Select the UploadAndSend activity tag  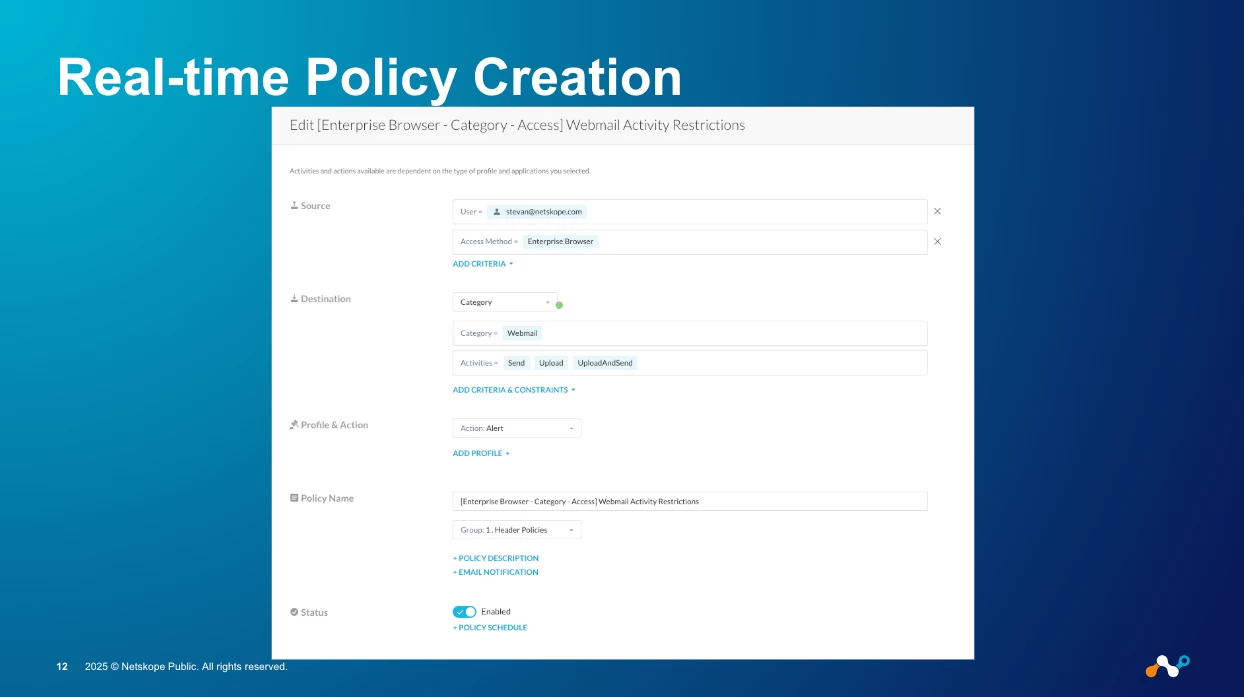(605, 363)
